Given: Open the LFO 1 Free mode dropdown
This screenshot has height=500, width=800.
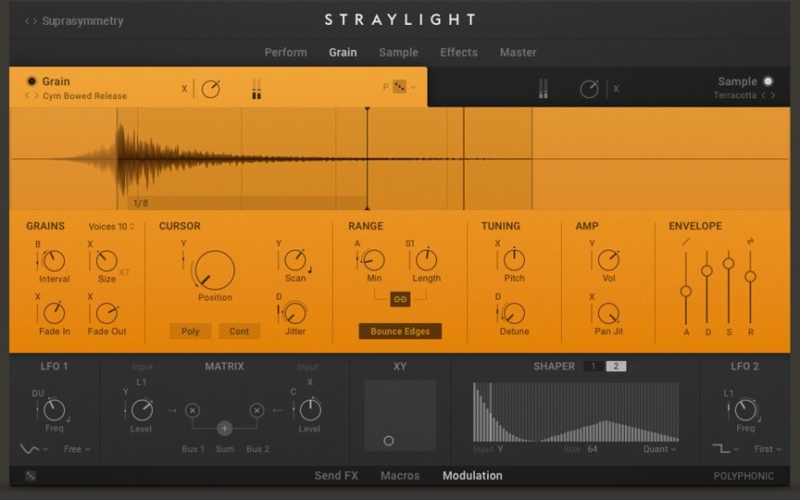Looking at the screenshot, I should tap(77, 449).
